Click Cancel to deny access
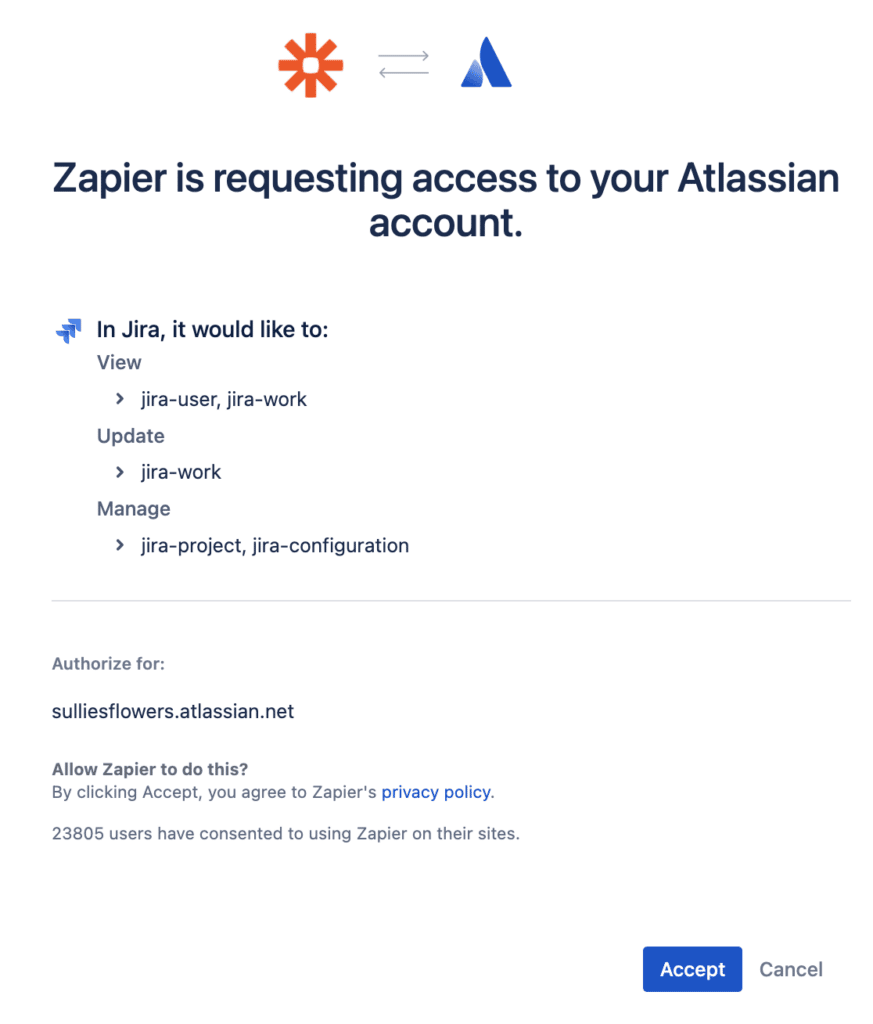Image resolution: width=873 pixels, height=1024 pixels. (x=791, y=969)
